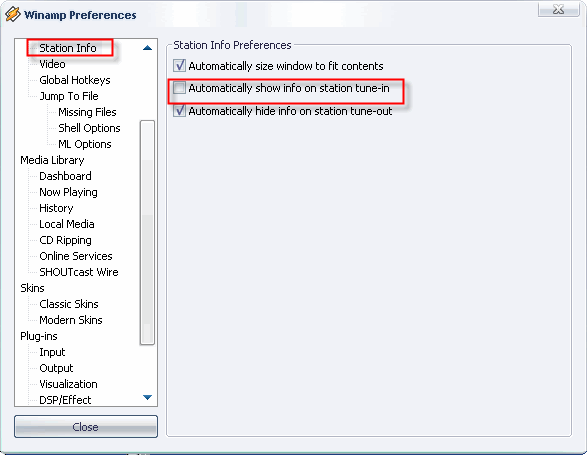
Task: Disable Automatically hide info on station tune-out
Action: [179, 111]
